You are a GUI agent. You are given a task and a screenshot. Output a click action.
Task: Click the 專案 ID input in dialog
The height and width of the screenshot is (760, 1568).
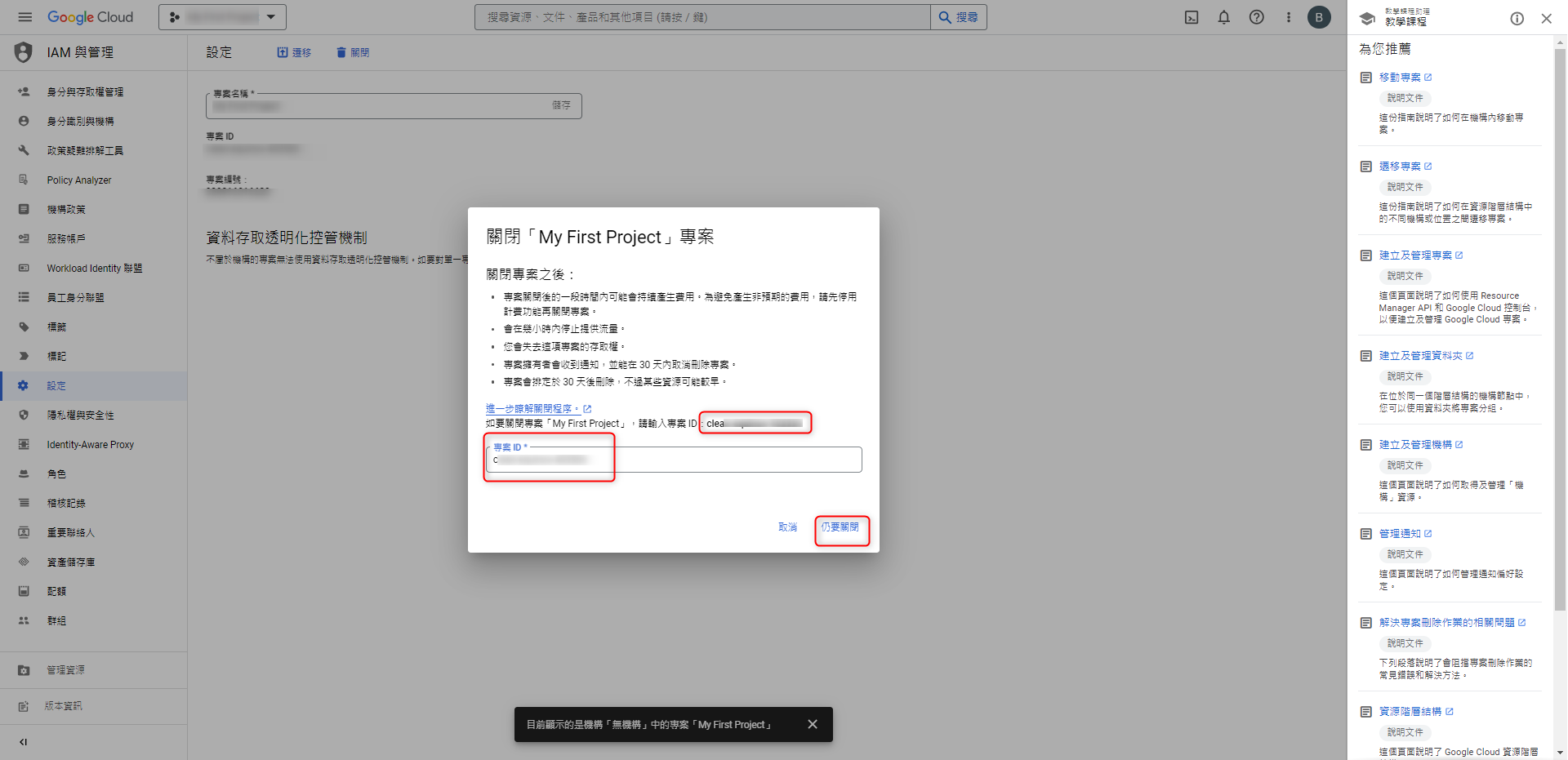[x=674, y=460]
